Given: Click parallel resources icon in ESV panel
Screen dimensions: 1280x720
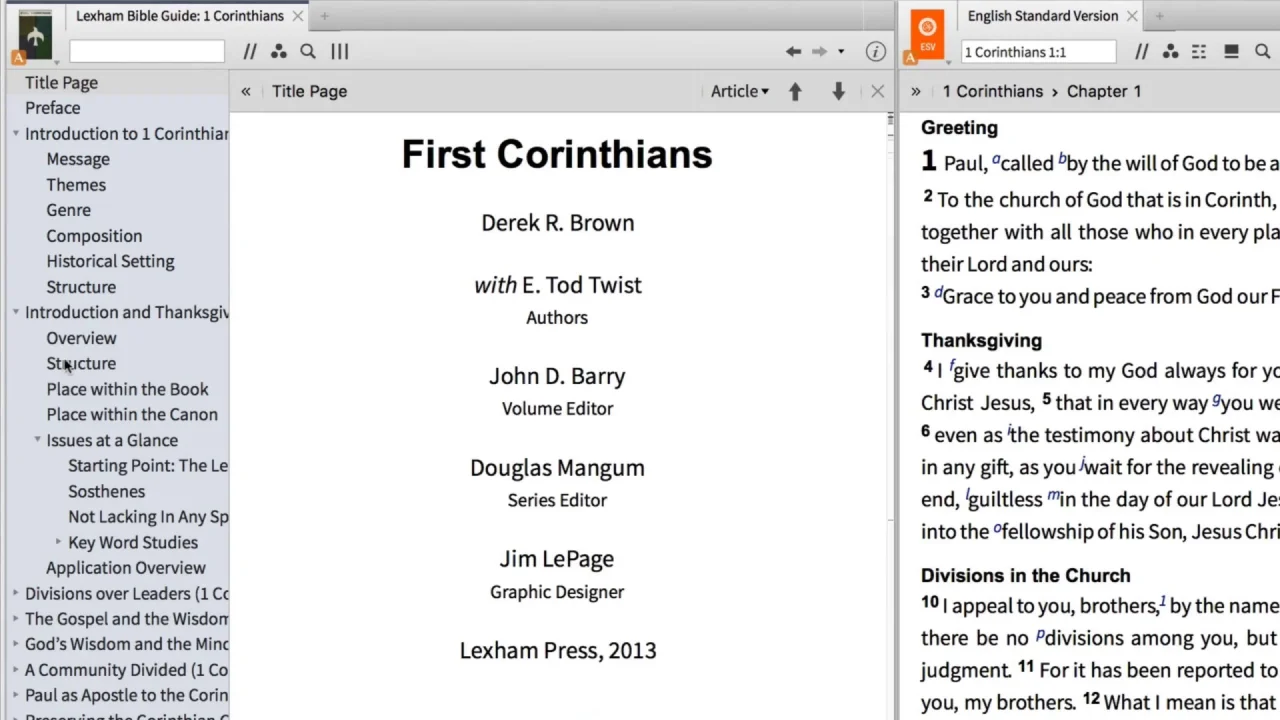Looking at the screenshot, I should [x=1141, y=52].
